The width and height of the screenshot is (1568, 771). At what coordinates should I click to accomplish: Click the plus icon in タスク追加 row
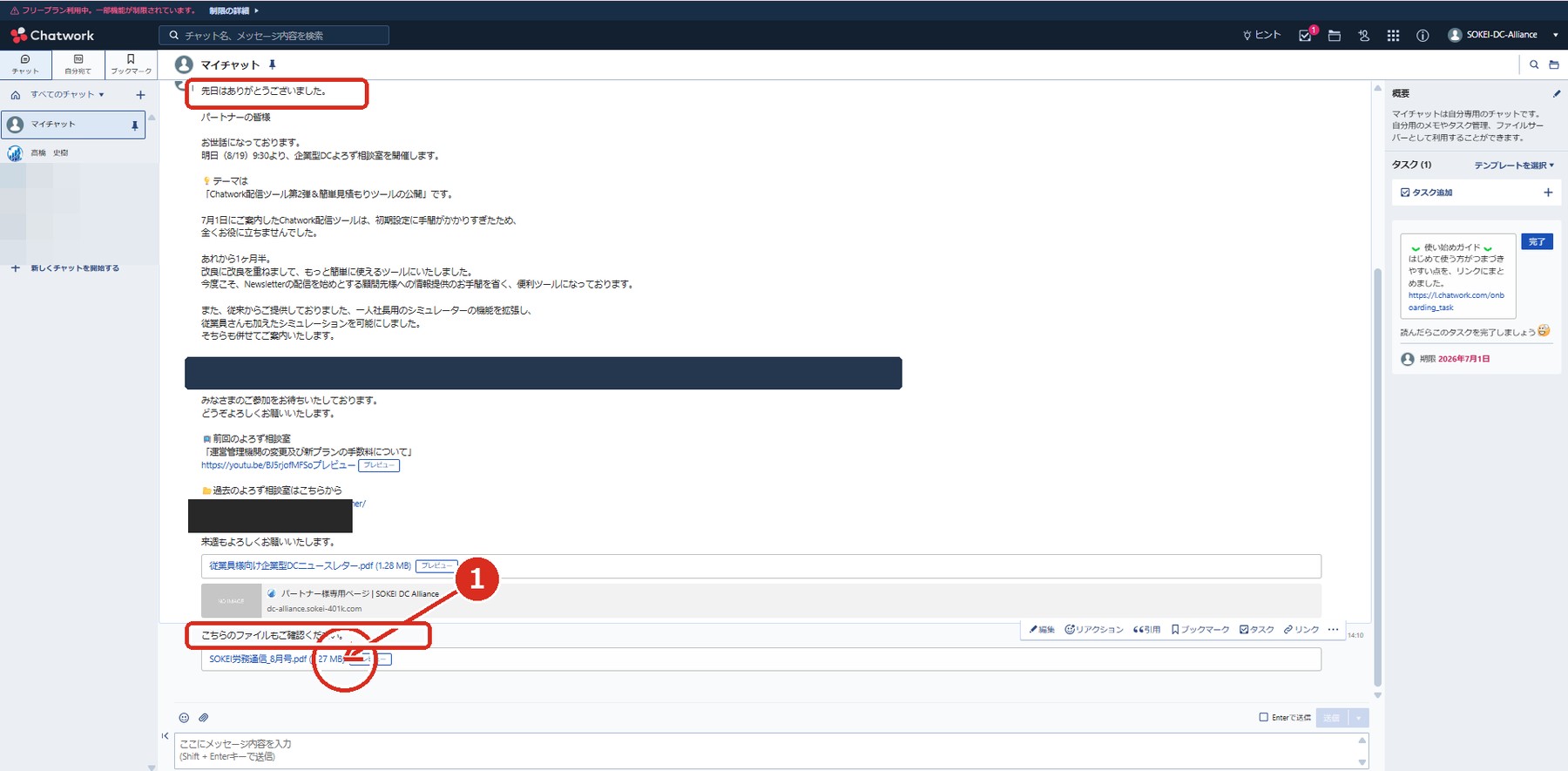(1548, 193)
